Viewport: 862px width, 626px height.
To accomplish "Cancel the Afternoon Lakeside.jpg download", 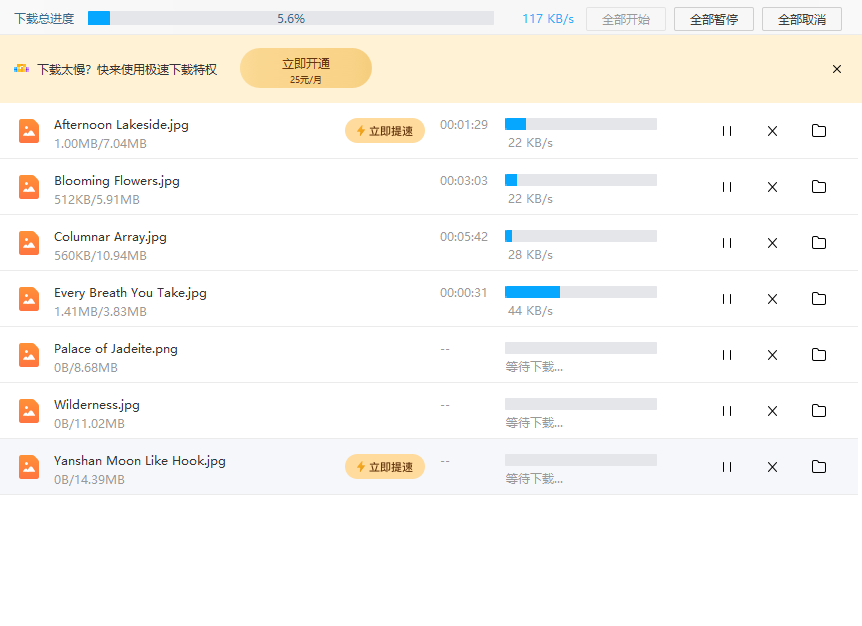I will [772, 131].
